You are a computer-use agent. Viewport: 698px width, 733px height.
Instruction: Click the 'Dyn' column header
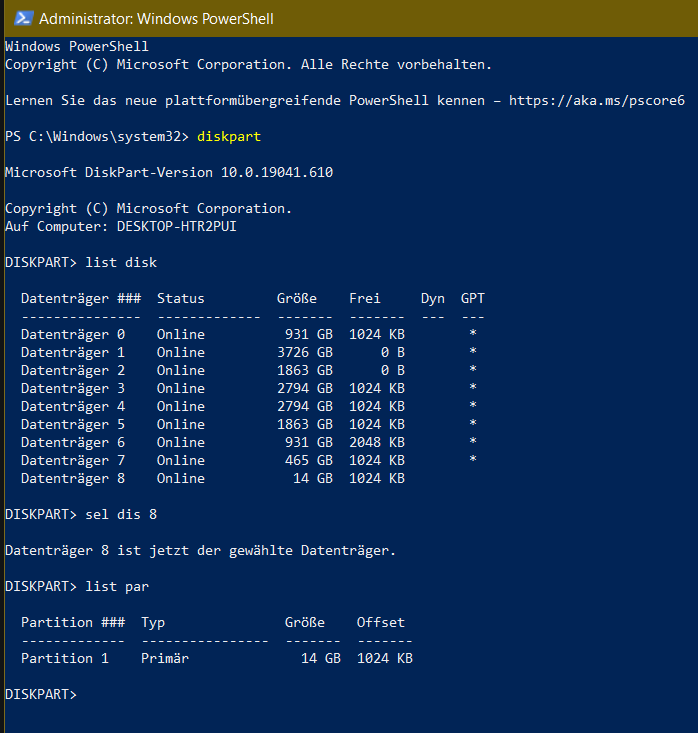(432, 299)
